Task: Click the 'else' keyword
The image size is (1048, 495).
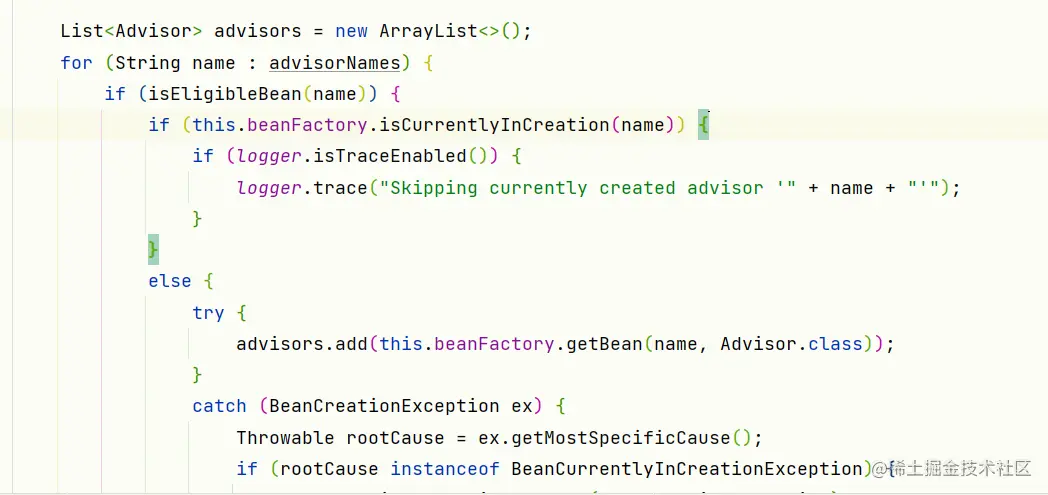Action: (x=170, y=281)
